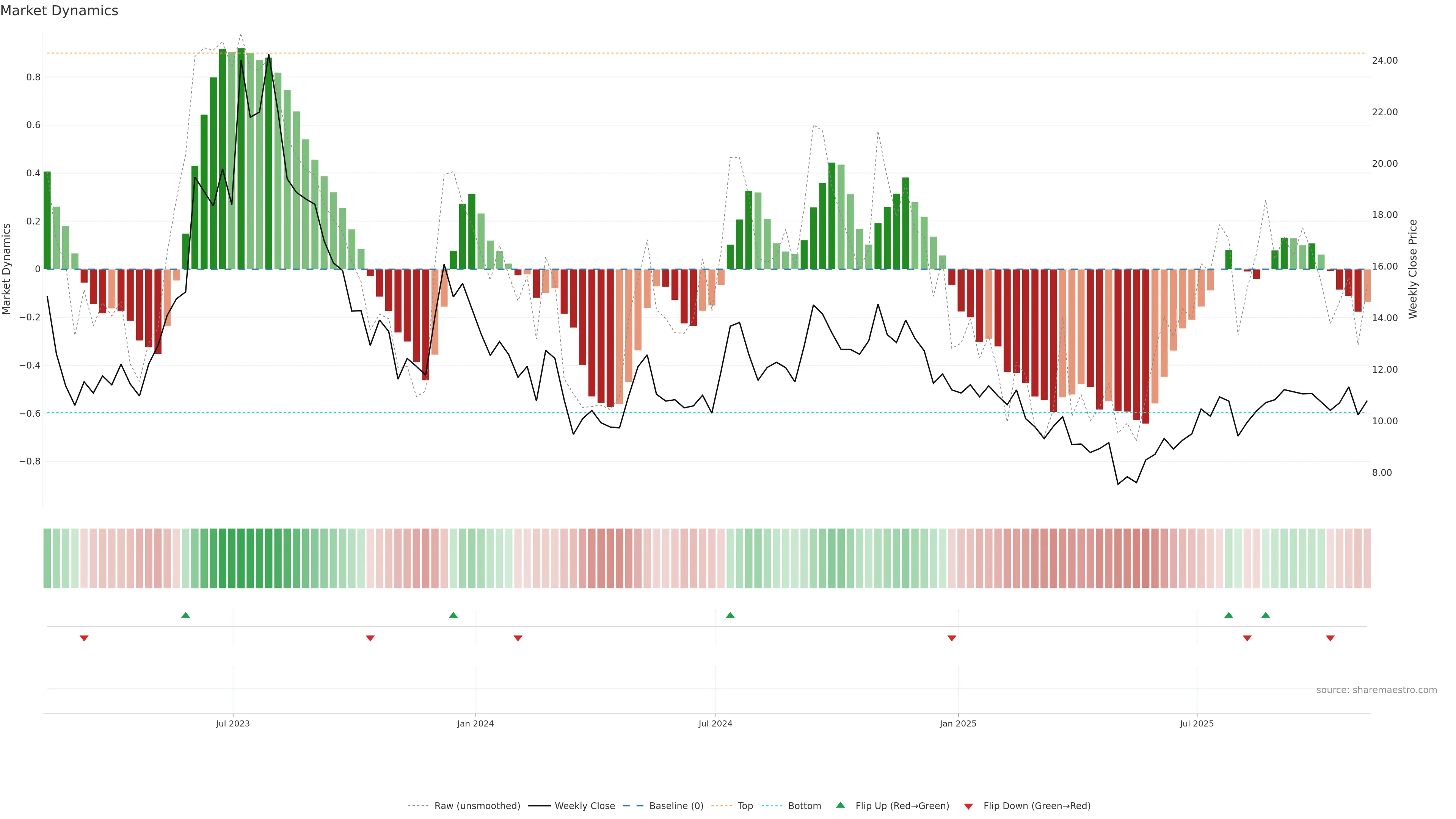This screenshot has height=819, width=1456.
Task: Click the first green flip-up marker before Jul 2023
Action: (185, 615)
